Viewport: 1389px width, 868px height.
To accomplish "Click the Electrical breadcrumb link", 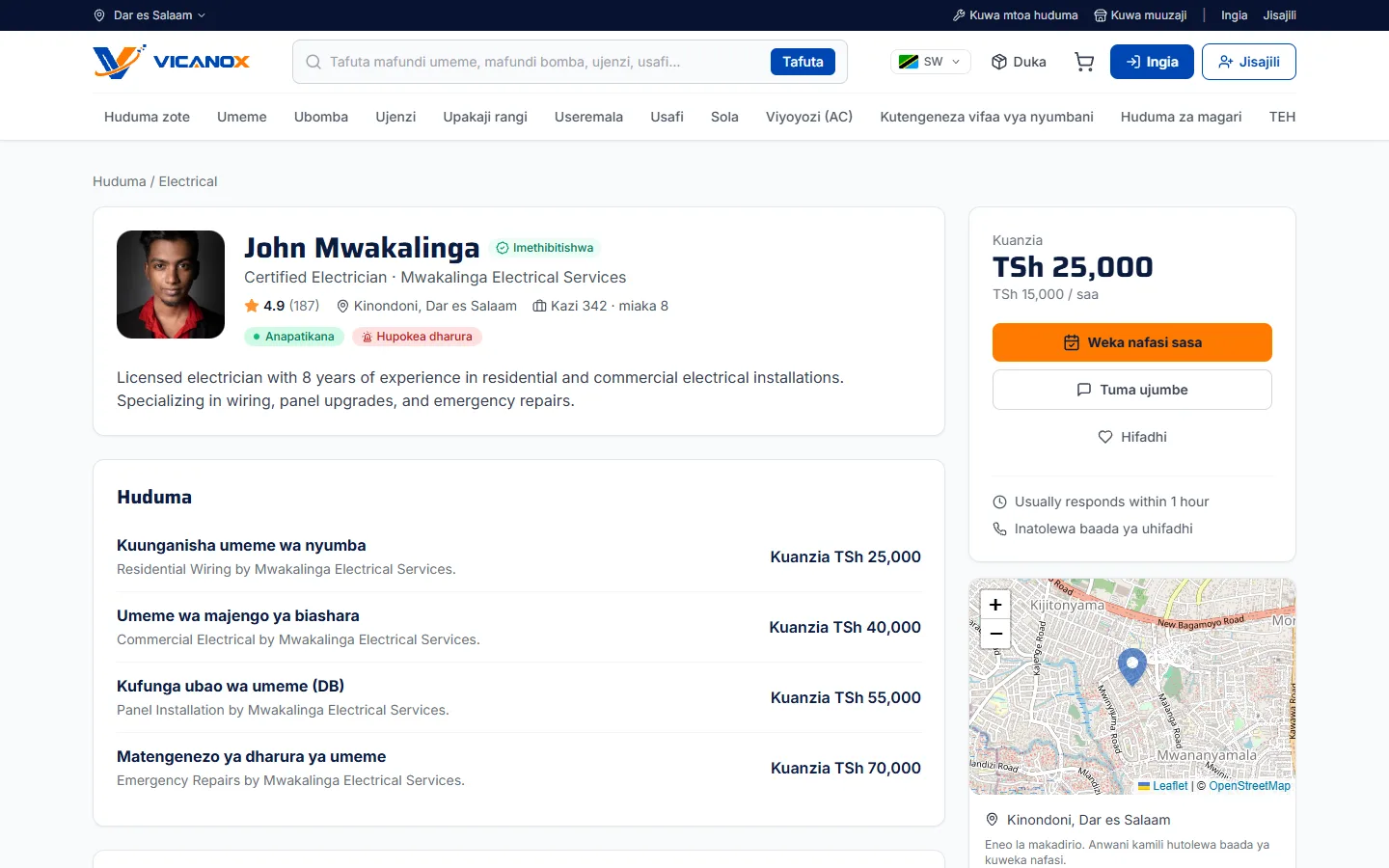I will click(x=188, y=181).
